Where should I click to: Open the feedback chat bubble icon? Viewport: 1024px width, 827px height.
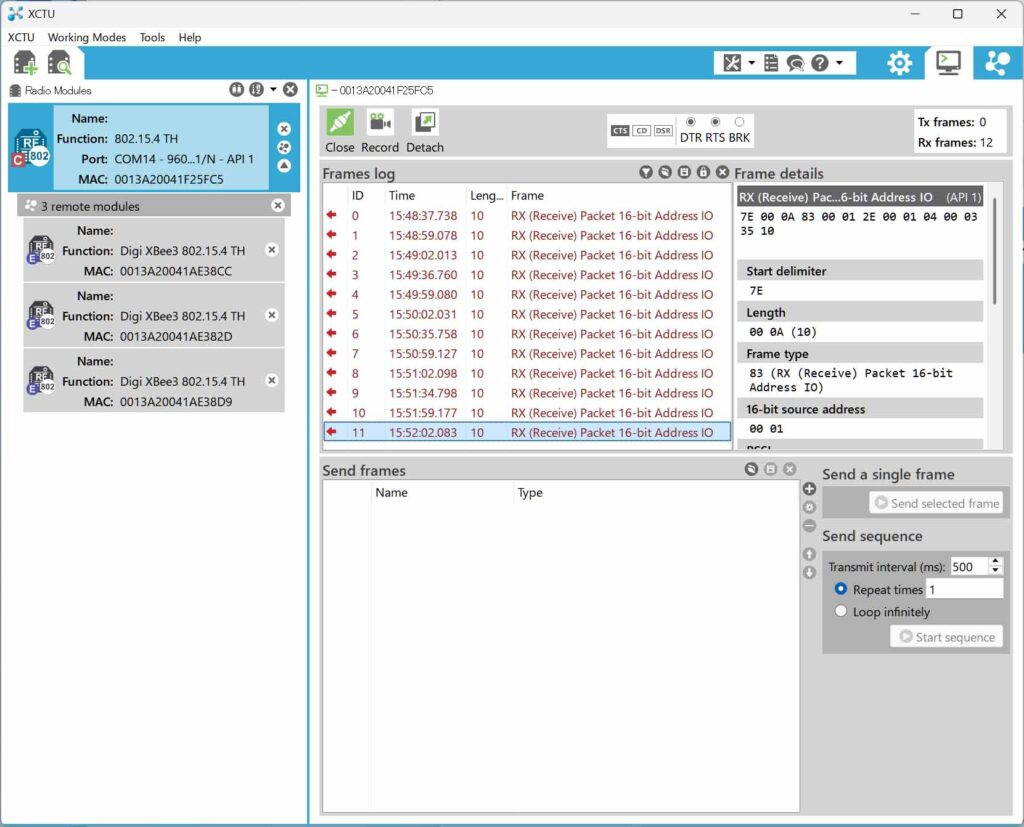795,63
